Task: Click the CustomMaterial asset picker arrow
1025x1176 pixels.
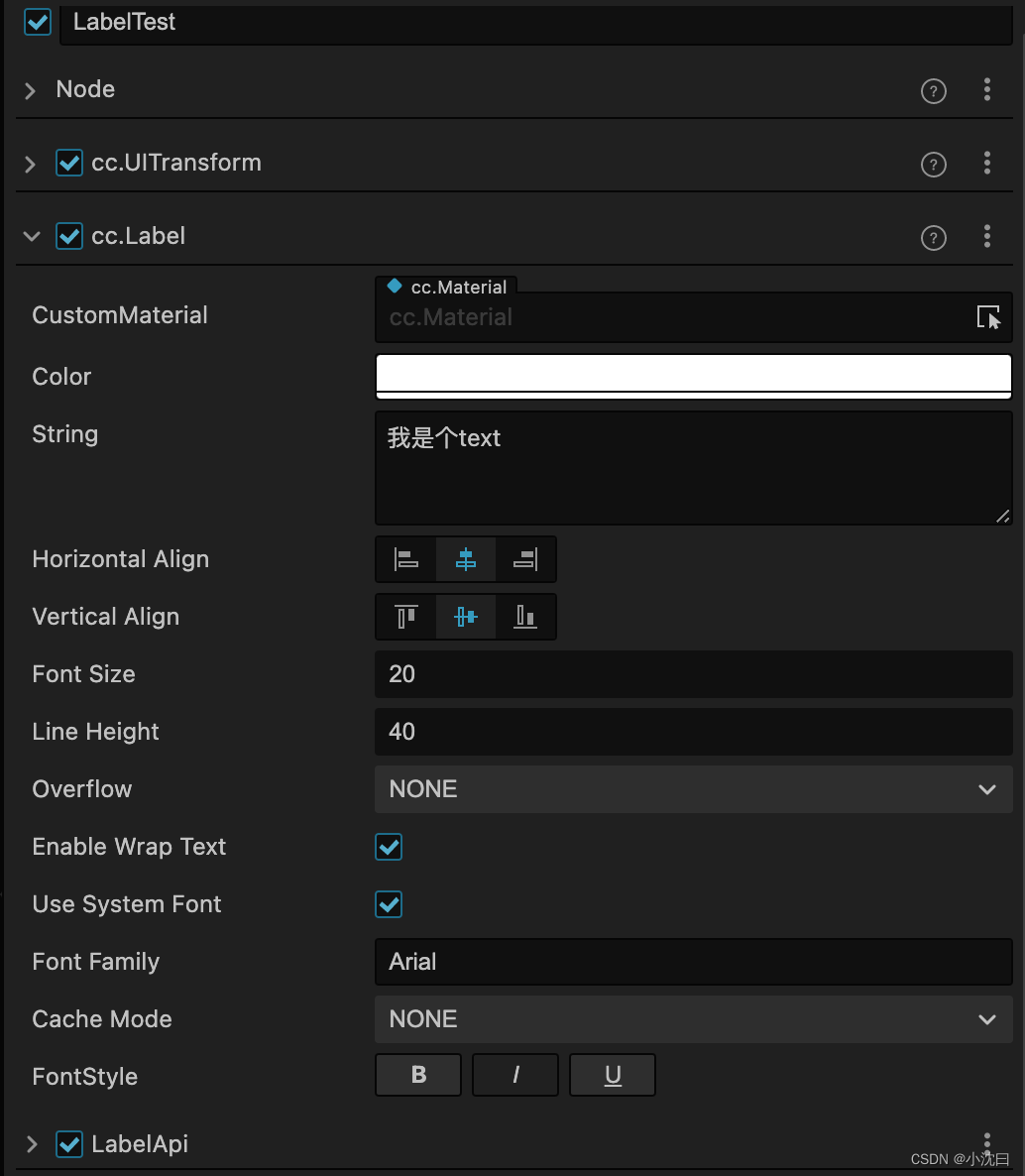Action: [989, 317]
